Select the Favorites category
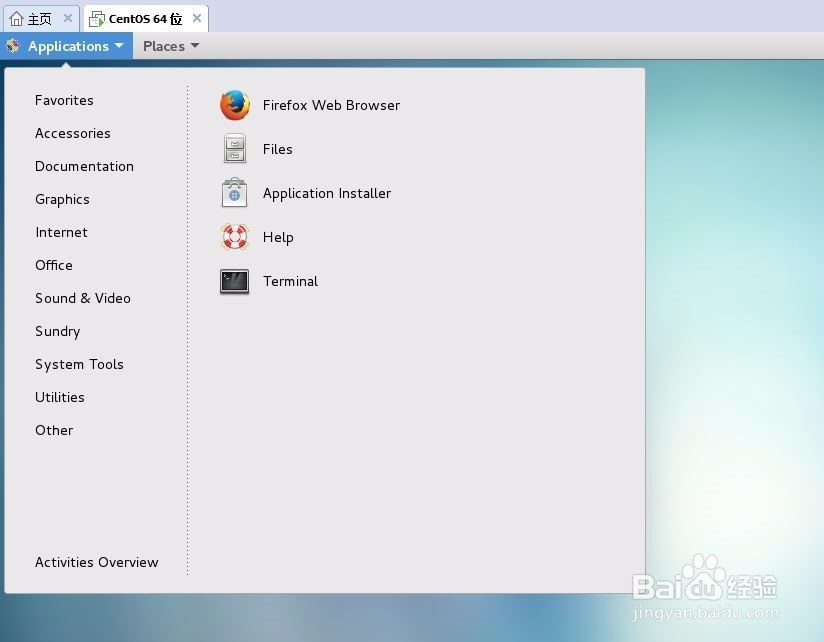Image resolution: width=824 pixels, height=642 pixels. click(x=64, y=100)
